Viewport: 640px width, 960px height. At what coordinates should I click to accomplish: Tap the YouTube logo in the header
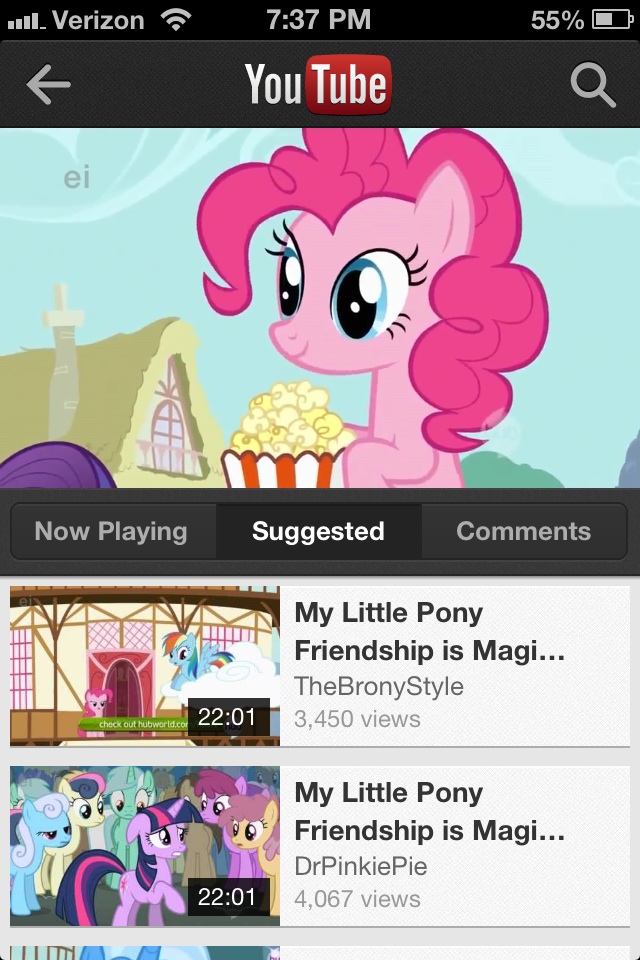[318, 85]
